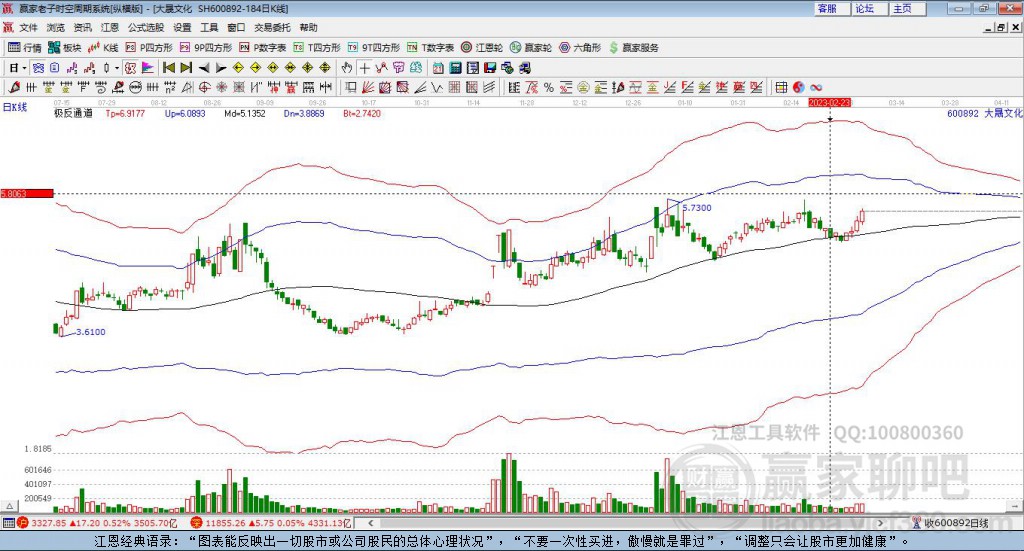The height and width of the screenshot is (551, 1024).
Task: Select the zigzag wave line tool
Action: click(436, 87)
